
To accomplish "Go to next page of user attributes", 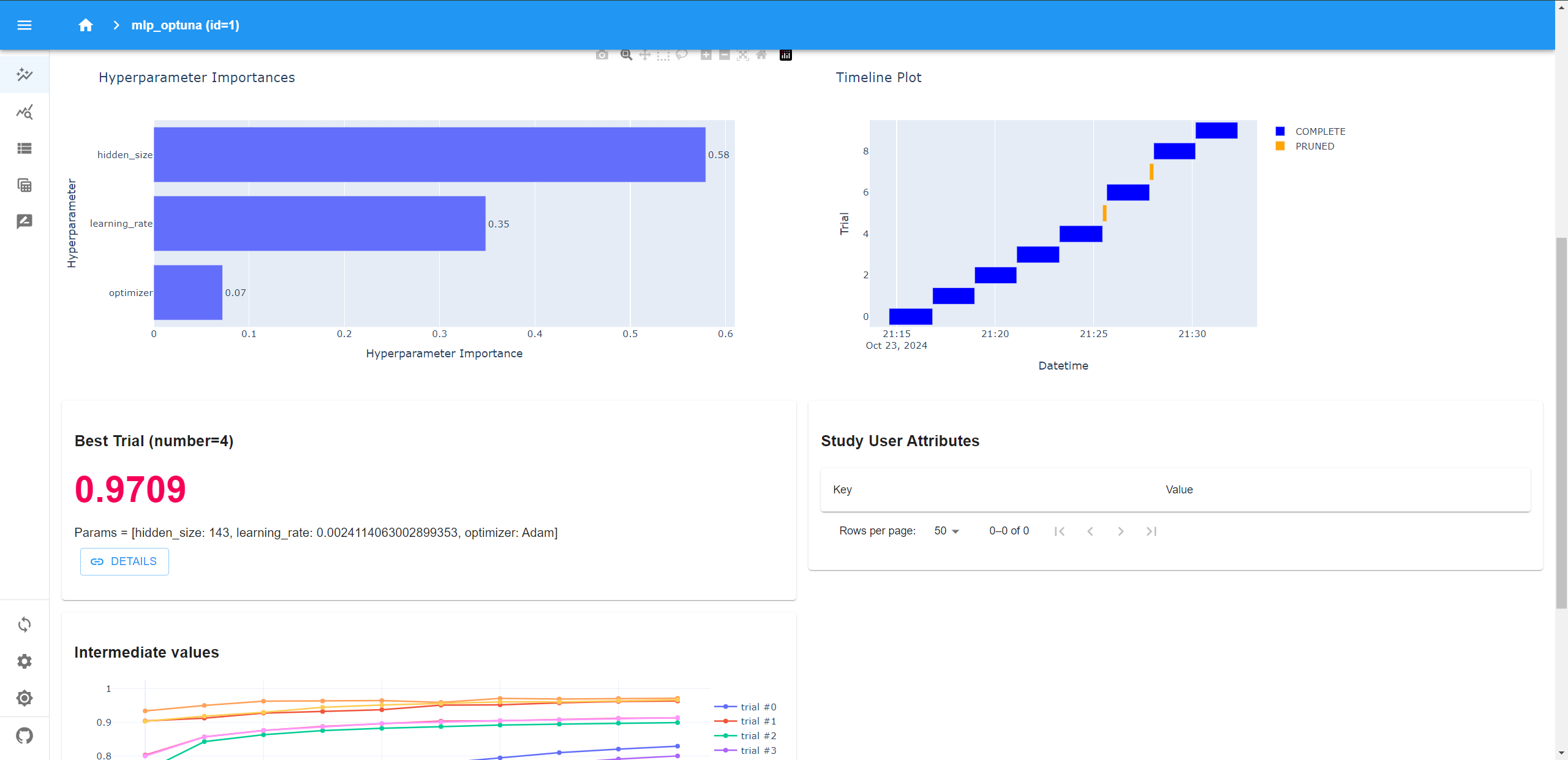I will (1120, 531).
